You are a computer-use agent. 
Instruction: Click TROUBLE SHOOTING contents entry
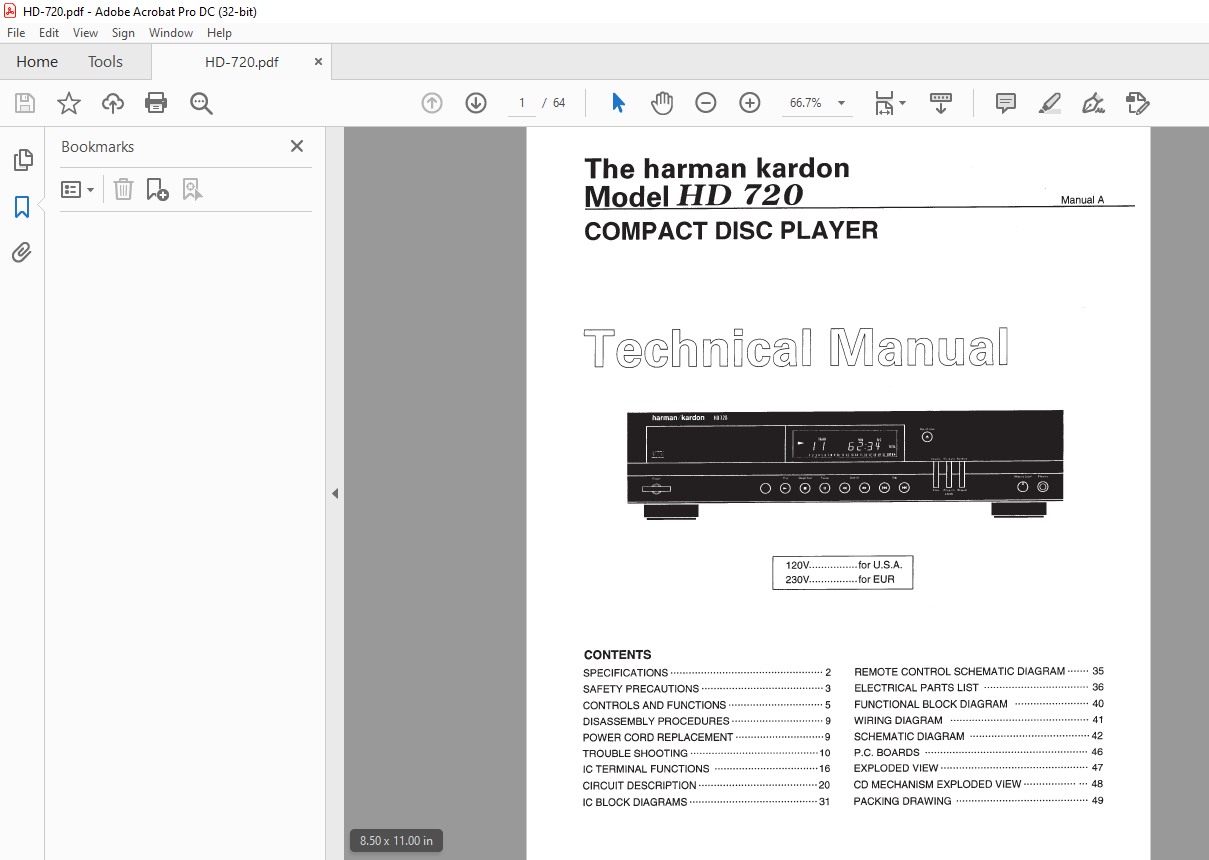[707, 753]
